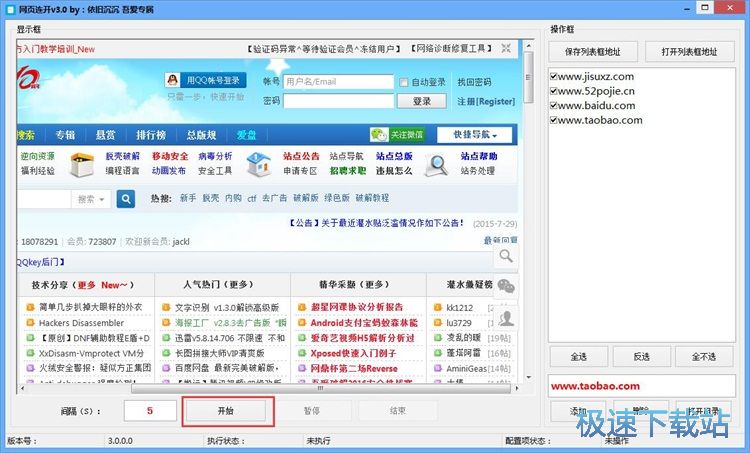Click the 密码 input field
This screenshot has height=453, width=750.
(338, 101)
